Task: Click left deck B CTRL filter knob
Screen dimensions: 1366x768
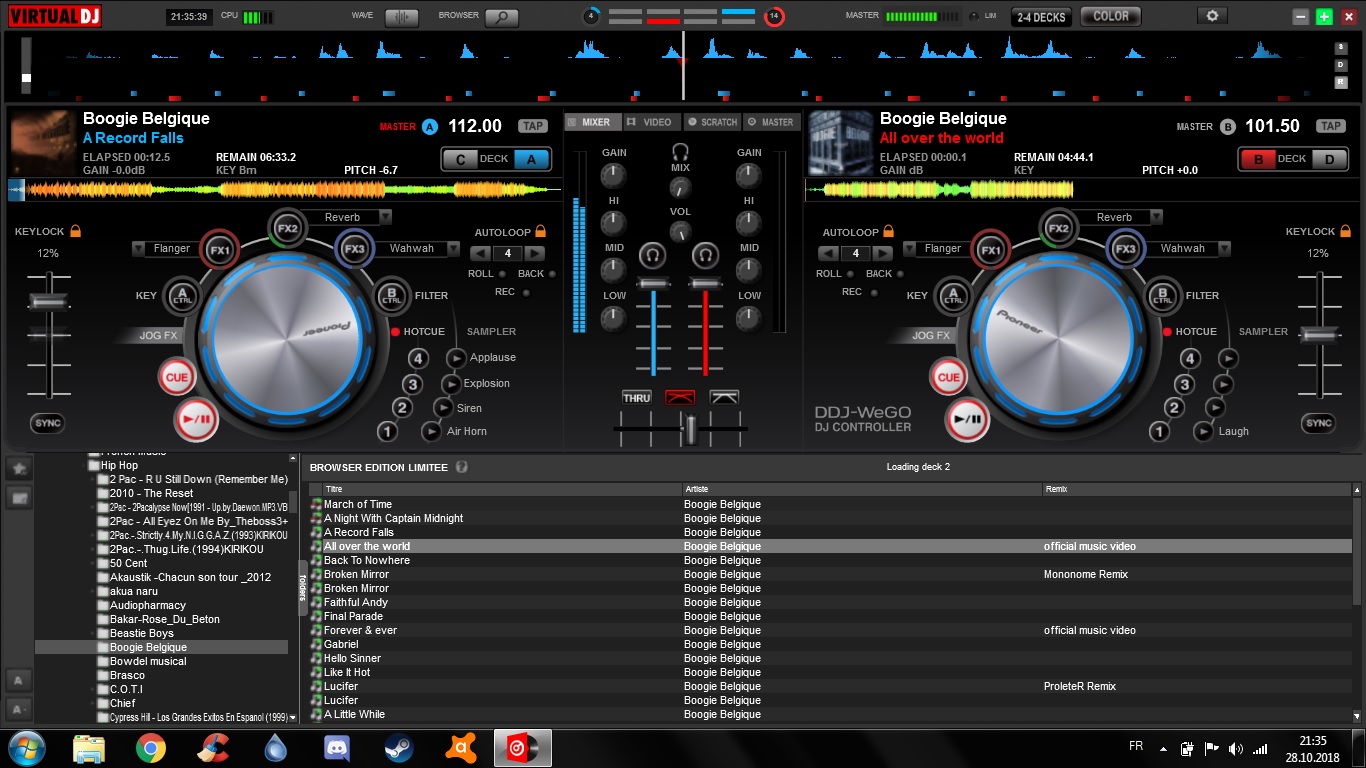Action: pyautogui.click(x=390, y=296)
